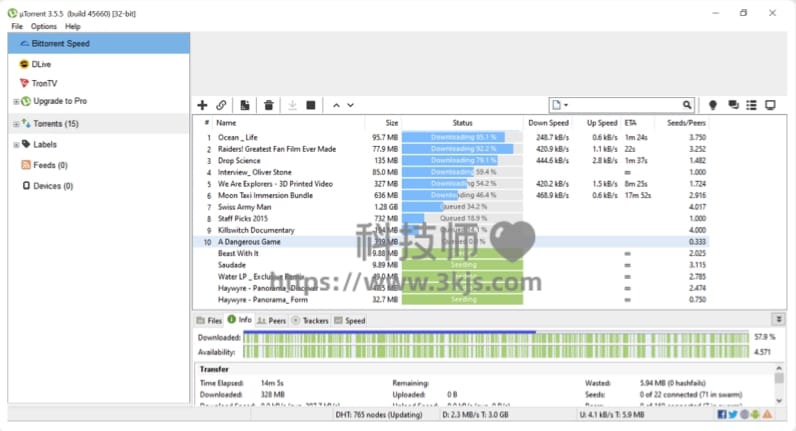The image size is (796, 431).
Task: Click the grey globe status bar icon
Action: 744,415
